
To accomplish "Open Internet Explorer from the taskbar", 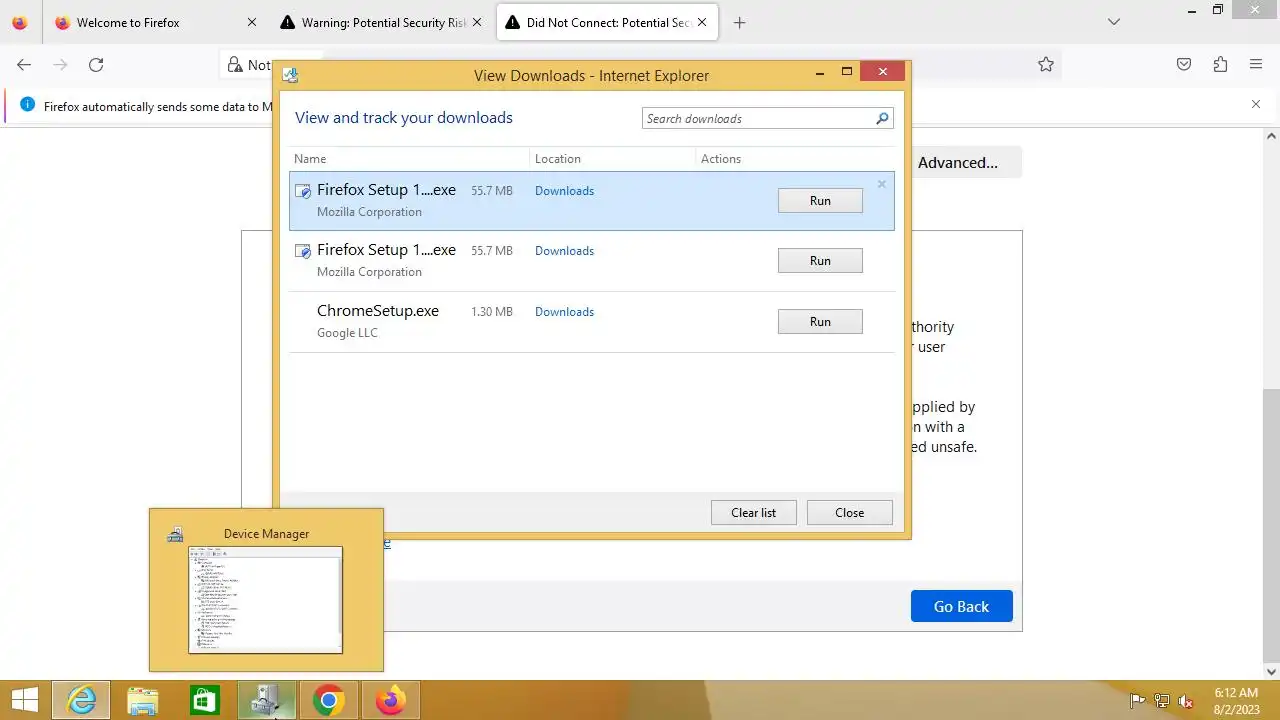I will tap(81, 701).
